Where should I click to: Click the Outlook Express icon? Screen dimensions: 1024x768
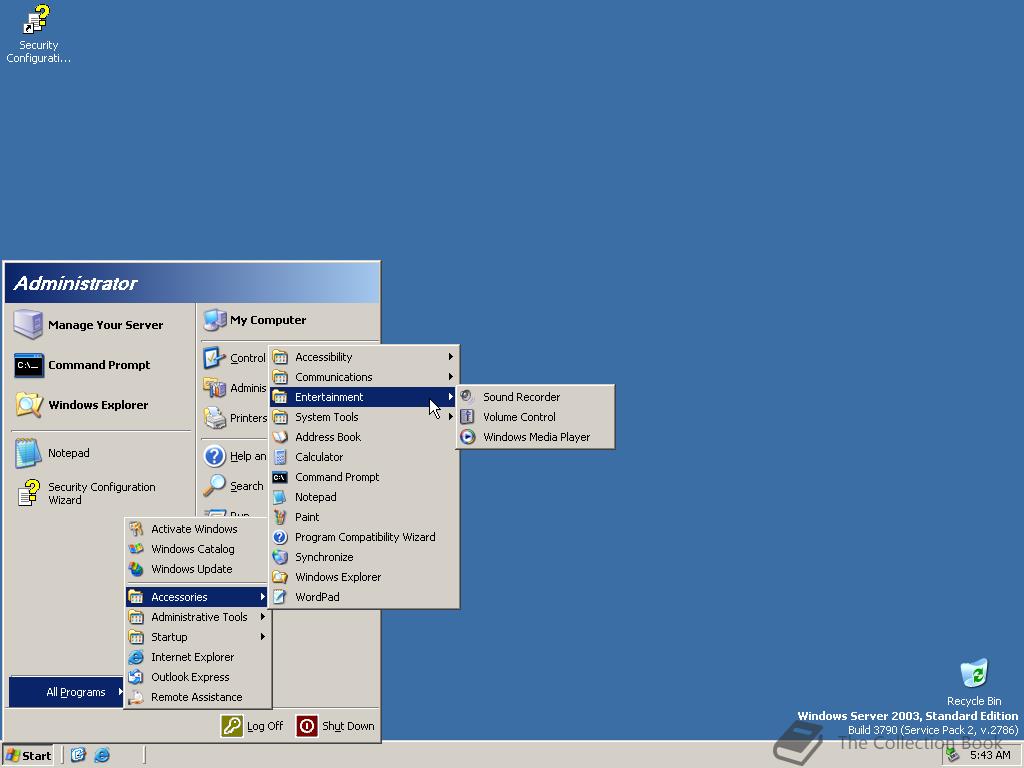(x=136, y=677)
